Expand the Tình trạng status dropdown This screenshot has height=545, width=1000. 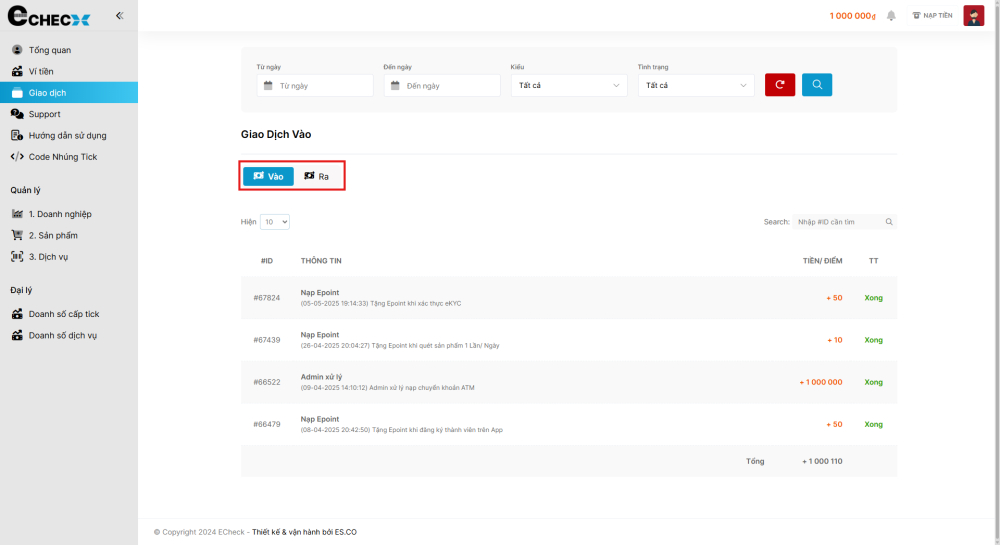pyautogui.click(x=695, y=86)
